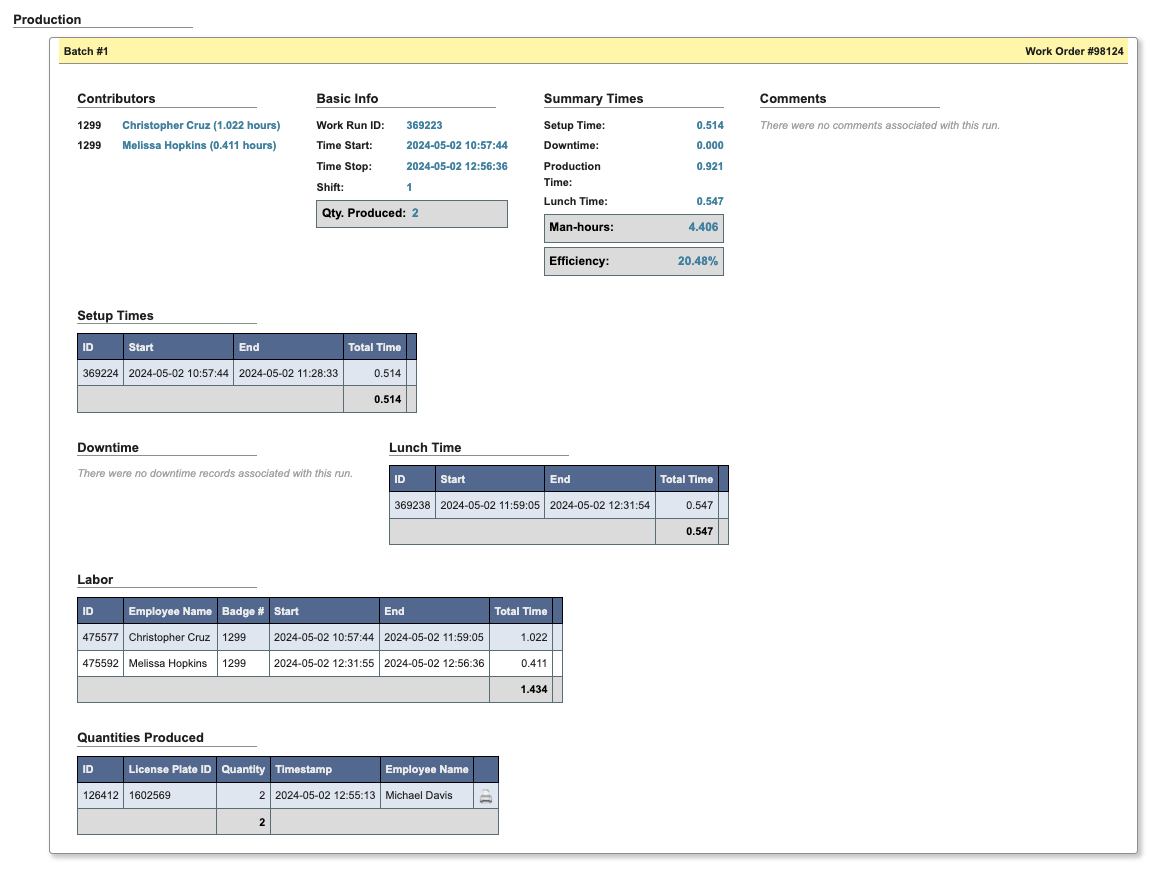1156x873 pixels.
Task: Click labor total 1.434
Action: pyautogui.click(x=534, y=689)
